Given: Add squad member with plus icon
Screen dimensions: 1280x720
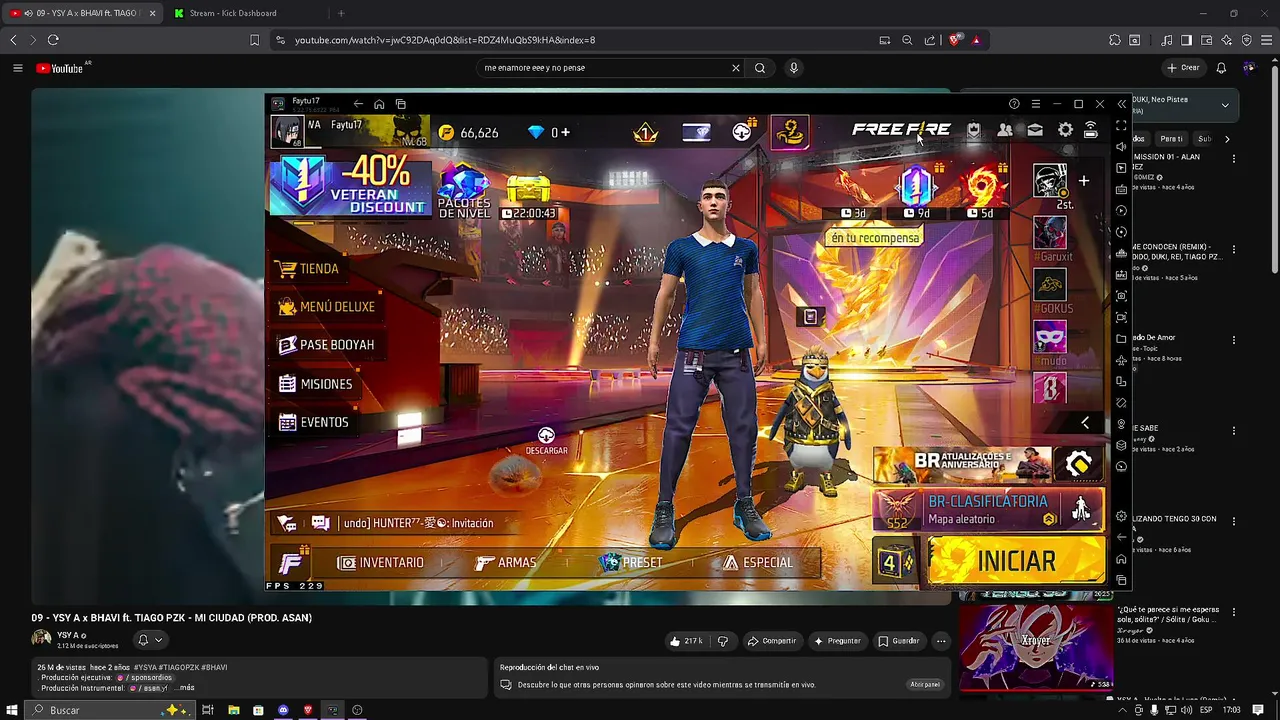Looking at the screenshot, I should click(x=1083, y=181).
